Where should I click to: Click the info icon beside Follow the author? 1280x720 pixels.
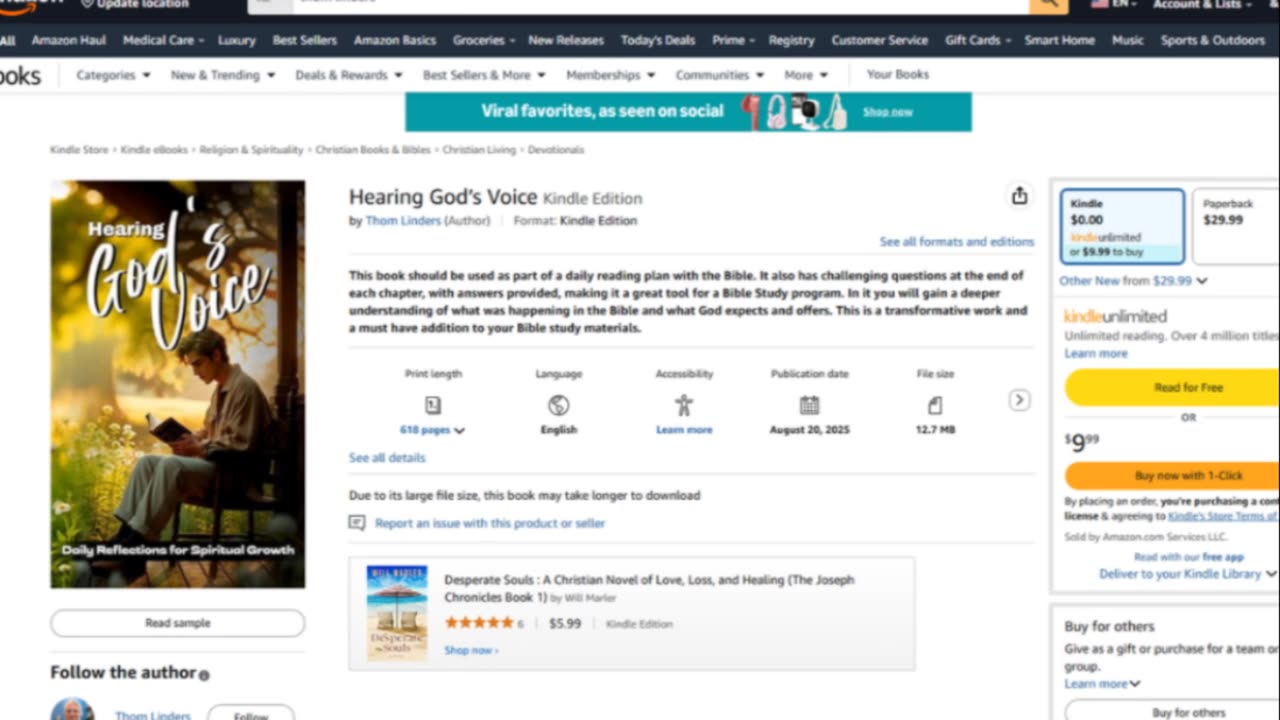pos(204,675)
